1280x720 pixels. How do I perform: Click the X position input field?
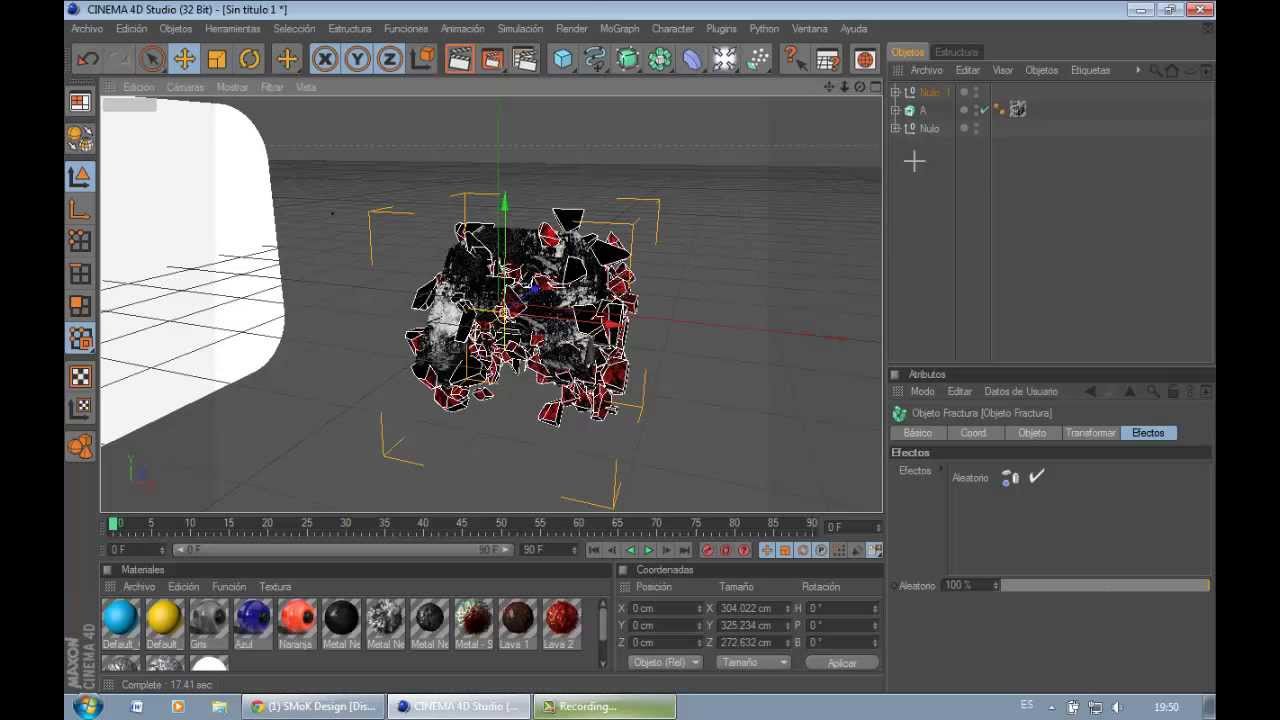tap(666, 608)
